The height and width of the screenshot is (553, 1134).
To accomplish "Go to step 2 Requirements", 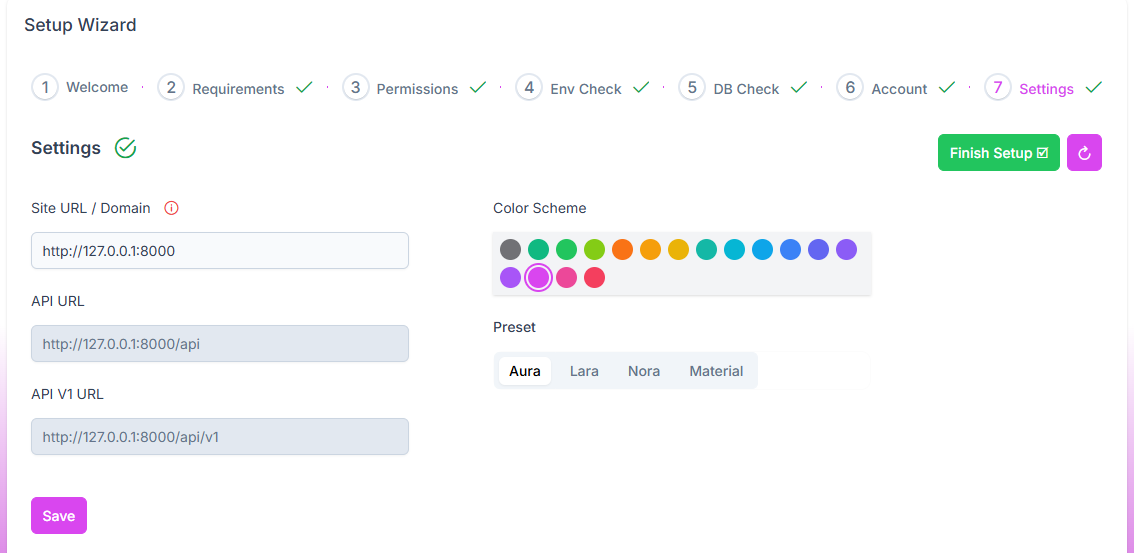I will (x=171, y=88).
